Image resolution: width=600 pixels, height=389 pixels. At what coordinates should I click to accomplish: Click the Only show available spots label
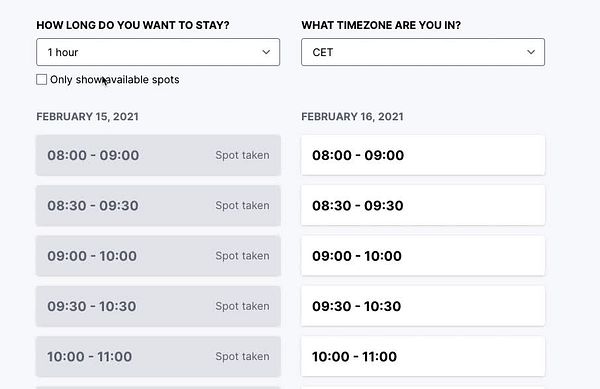click(115, 80)
